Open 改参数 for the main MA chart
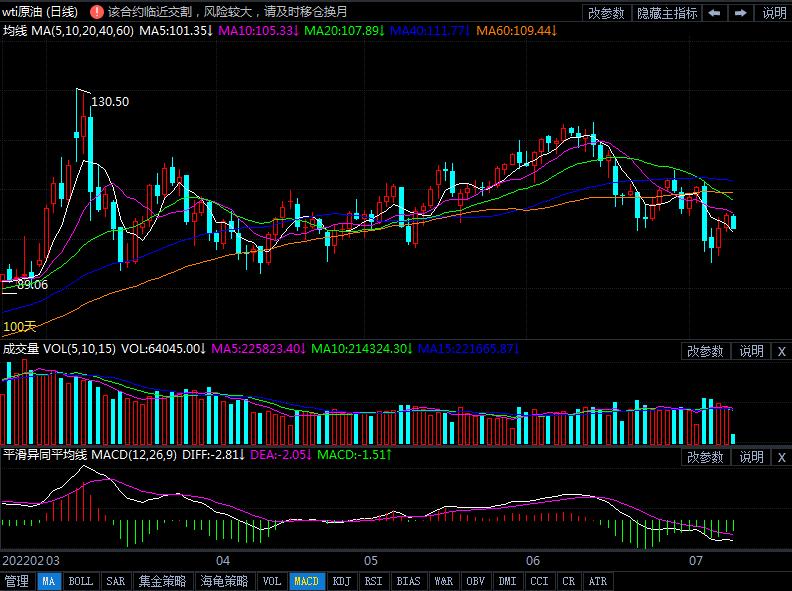This screenshot has width=792, height=591. 606,13
